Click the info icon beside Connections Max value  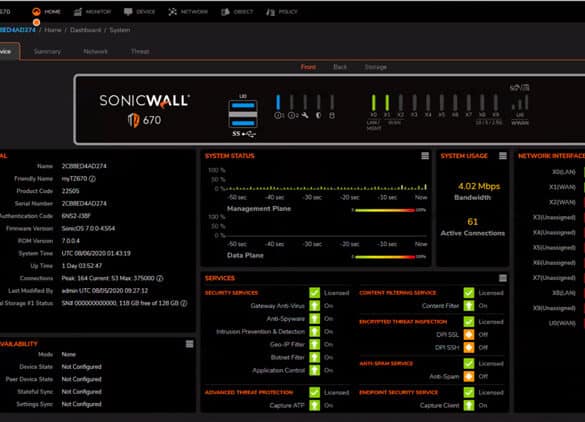(x=160, y=278)
